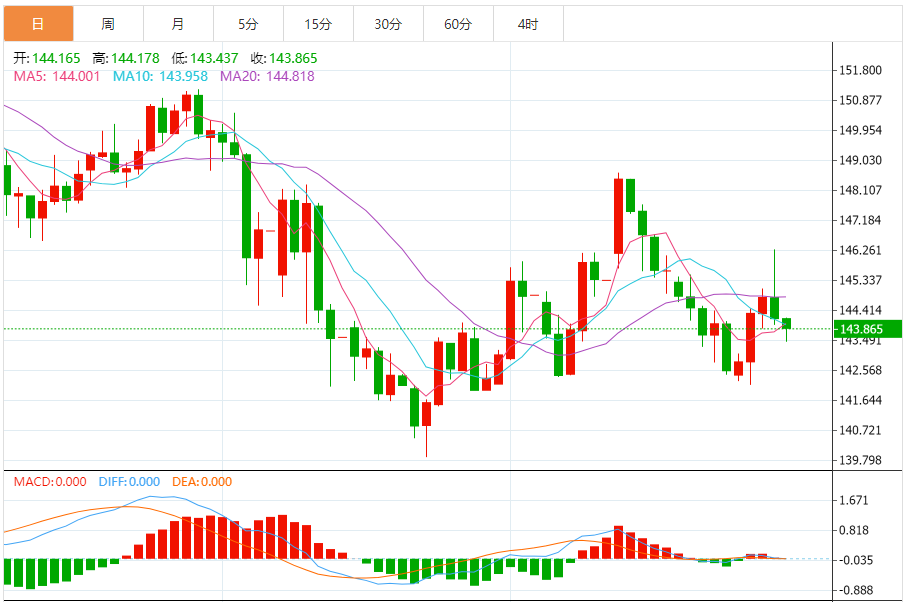Click the 1.671 MACD axis label
The width and height of the screenshot is (909, 602).
(x=853, y=500)
